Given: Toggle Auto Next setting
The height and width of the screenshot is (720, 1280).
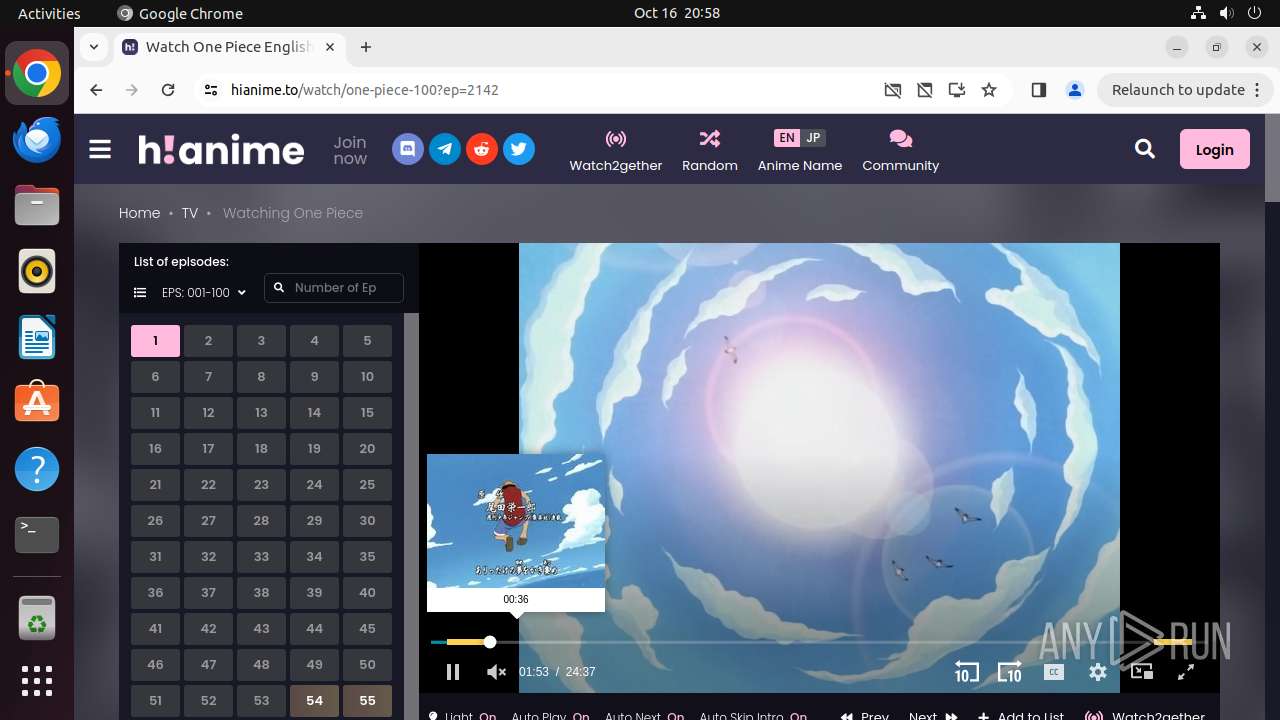Looking at the screenshot, I should click(x=644, y=715).
